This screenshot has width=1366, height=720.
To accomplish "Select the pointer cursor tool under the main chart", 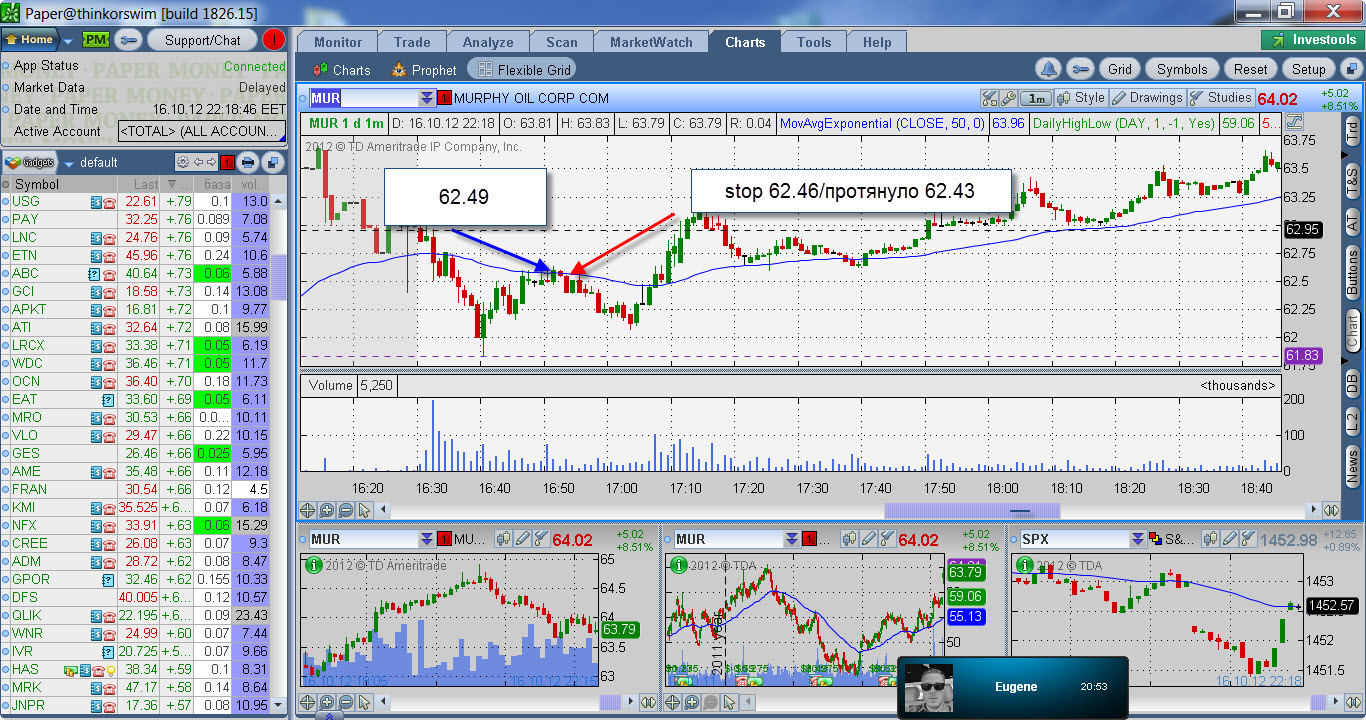I will click(x=364, y=510).
